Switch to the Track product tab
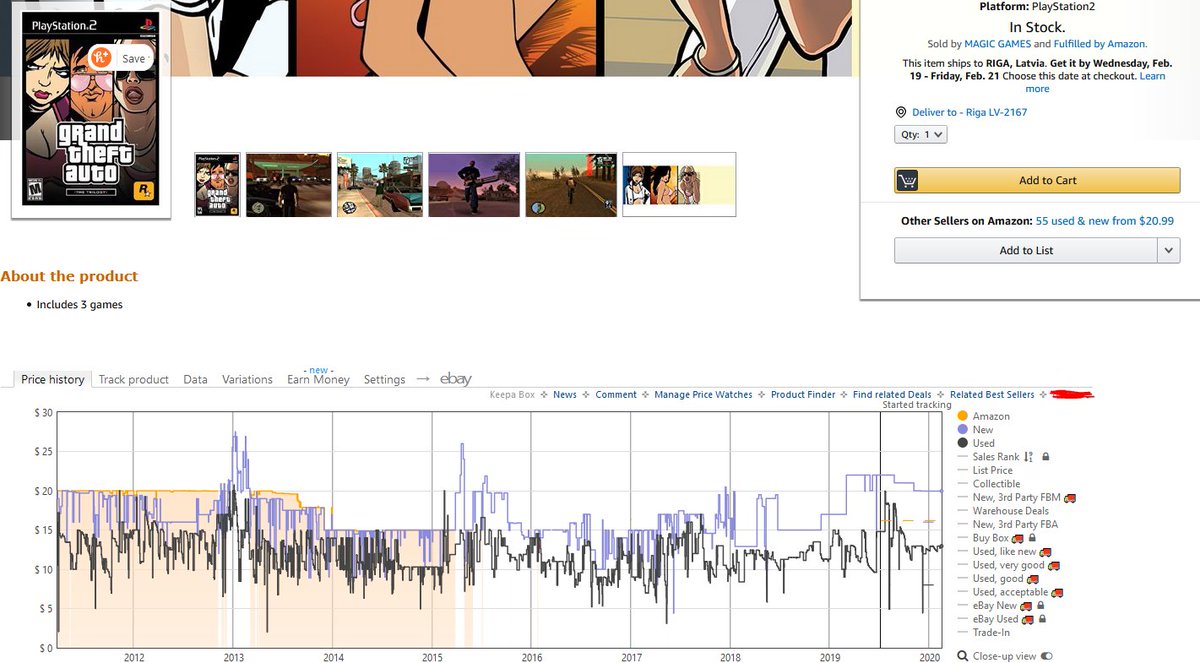This screenshot has height=663, width=1200. [x=134, y=379]
